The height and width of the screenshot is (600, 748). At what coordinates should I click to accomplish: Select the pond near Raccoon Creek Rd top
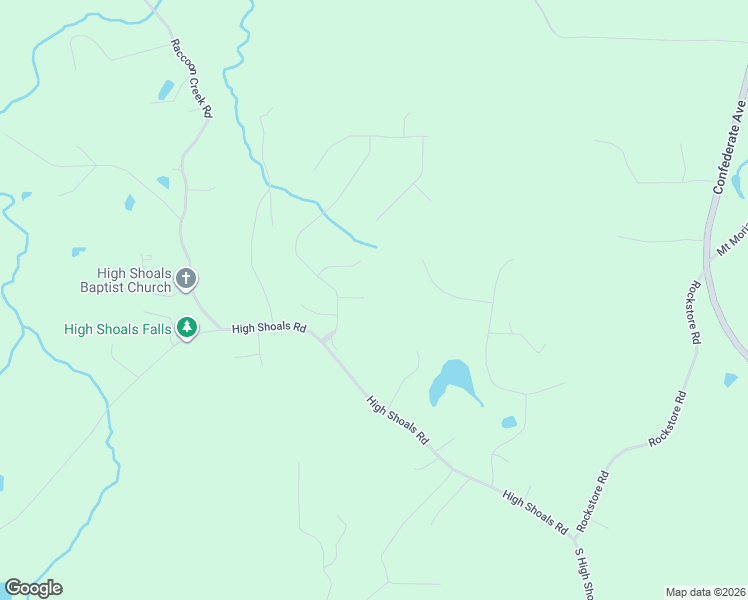coord(166,90)
